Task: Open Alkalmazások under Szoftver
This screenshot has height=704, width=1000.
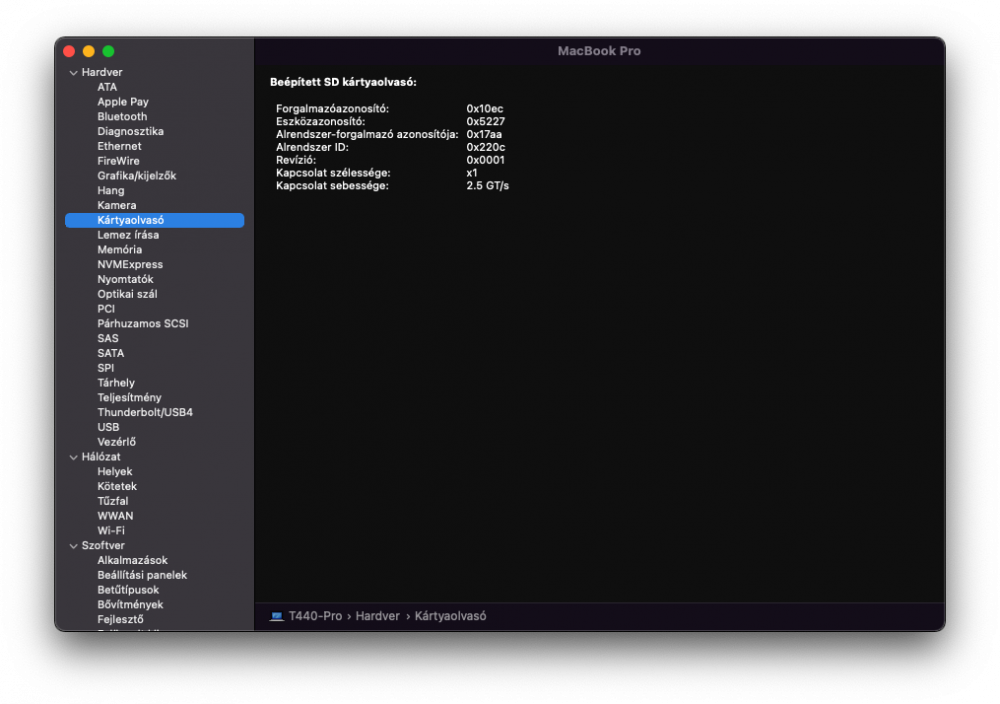Action: click(132, 560)
